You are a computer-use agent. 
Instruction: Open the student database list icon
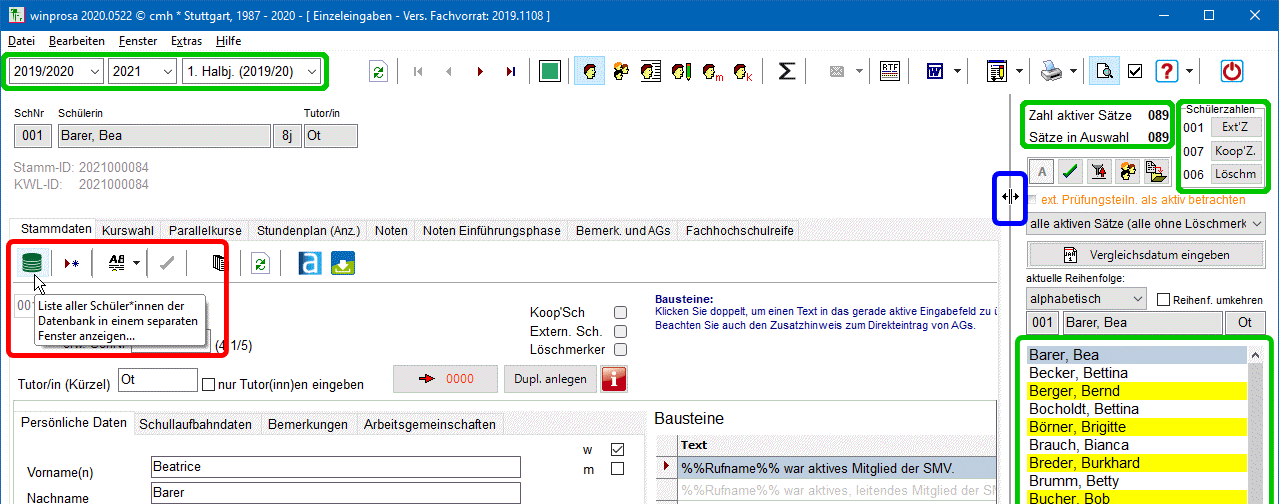[32, 263]
